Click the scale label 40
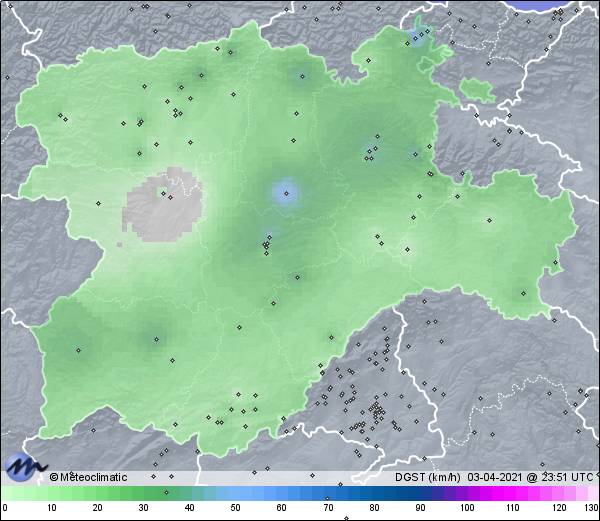Image resolution: width=600 pixels, height=521 pixels. tap(189, 508)
